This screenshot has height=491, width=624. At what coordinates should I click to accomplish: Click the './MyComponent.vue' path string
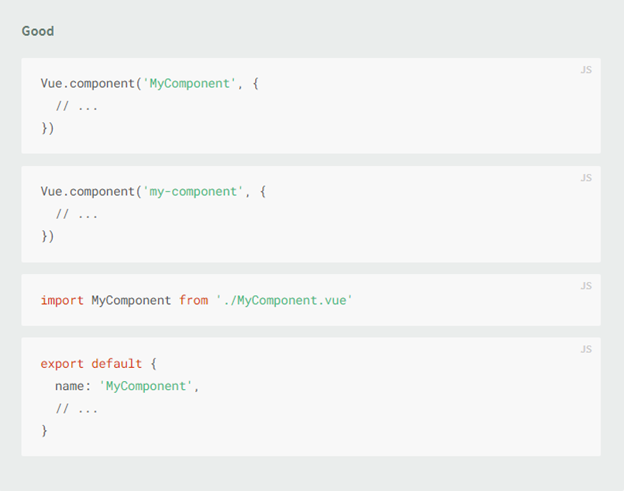[284, 300]
